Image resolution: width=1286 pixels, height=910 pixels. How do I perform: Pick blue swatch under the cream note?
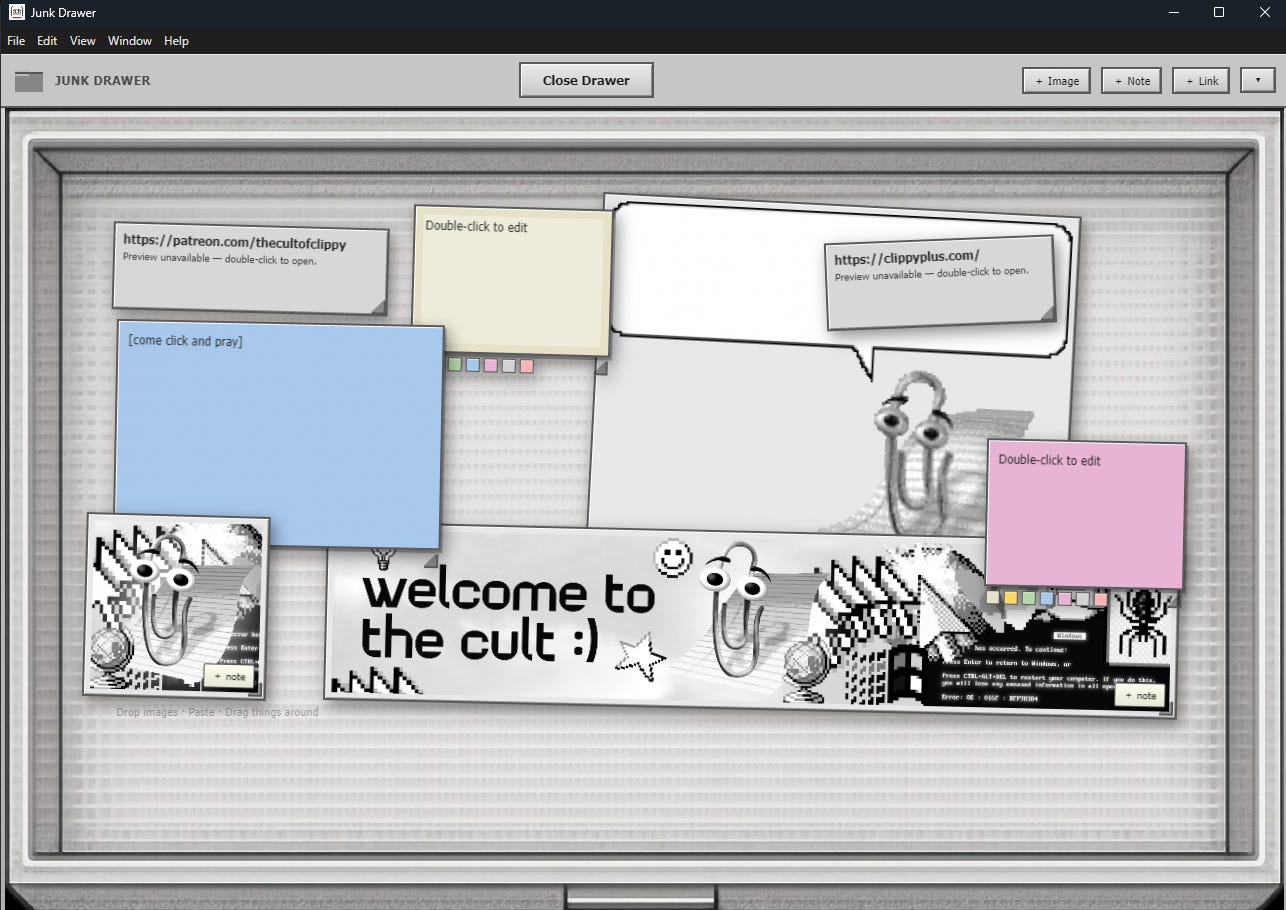point(473,366)
